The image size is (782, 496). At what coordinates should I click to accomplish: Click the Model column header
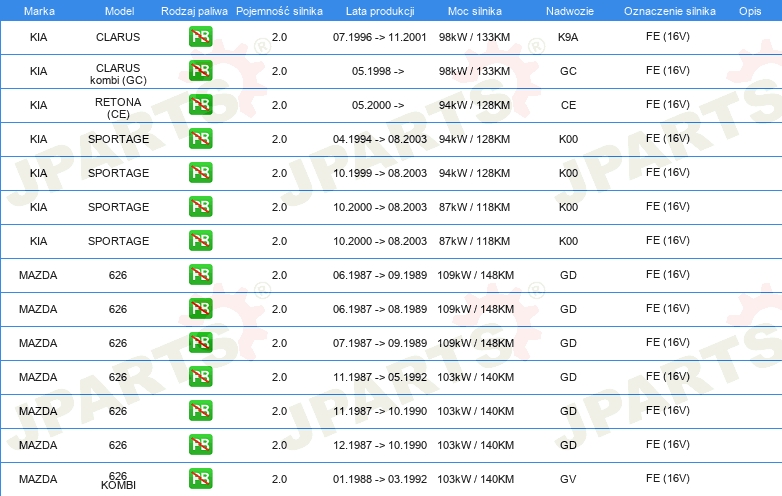[118, 10]
